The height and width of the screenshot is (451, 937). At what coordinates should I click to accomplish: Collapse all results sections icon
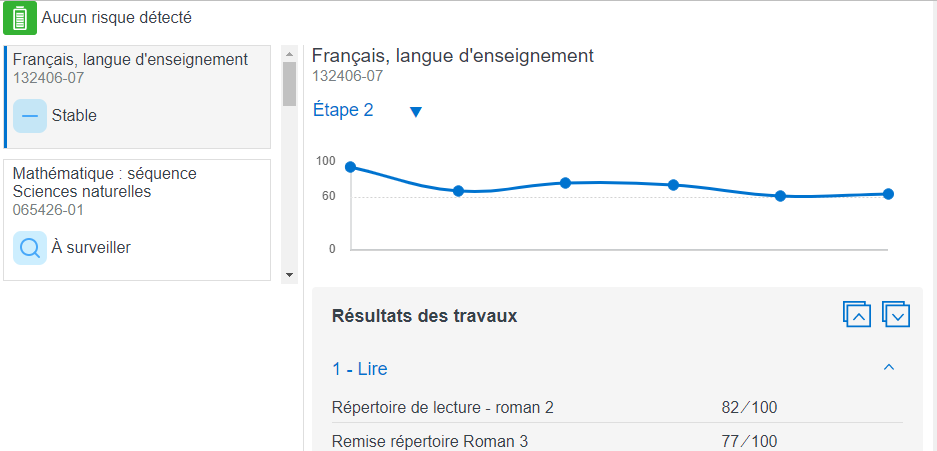pyautogui.click(x=857, y=315)
